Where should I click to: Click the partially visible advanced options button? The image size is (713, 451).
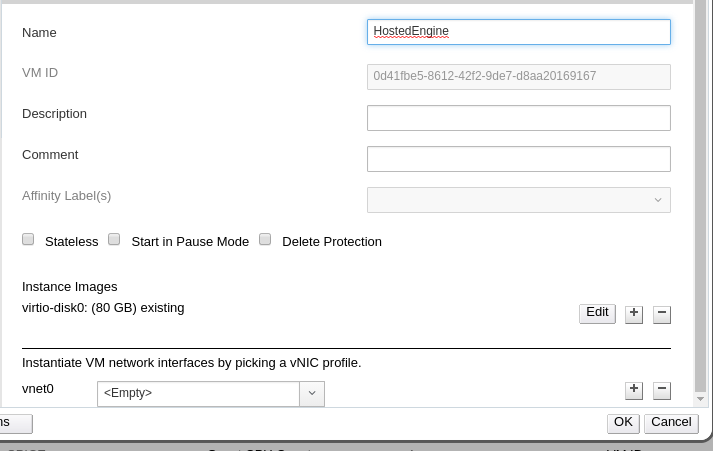(14, 423)
